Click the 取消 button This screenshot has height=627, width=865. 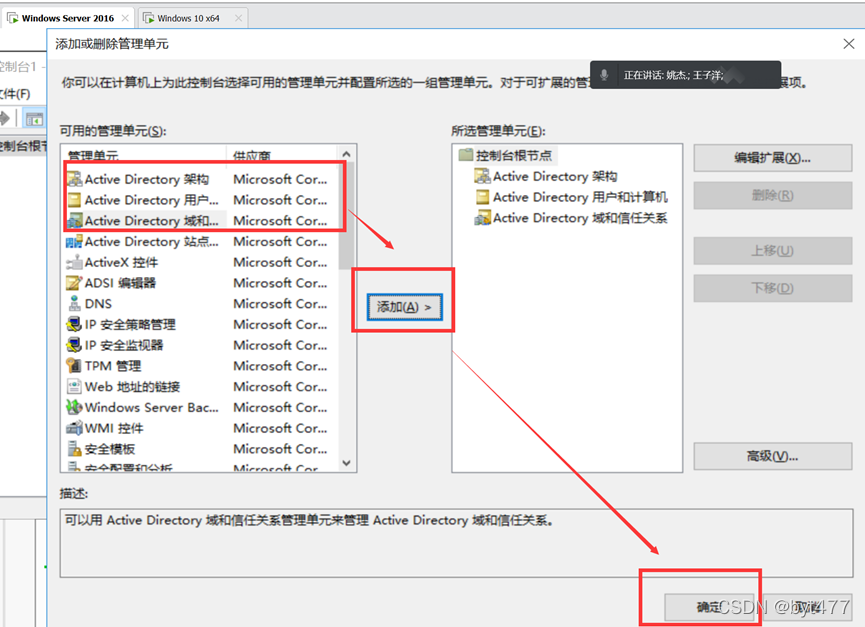[808, 607]
